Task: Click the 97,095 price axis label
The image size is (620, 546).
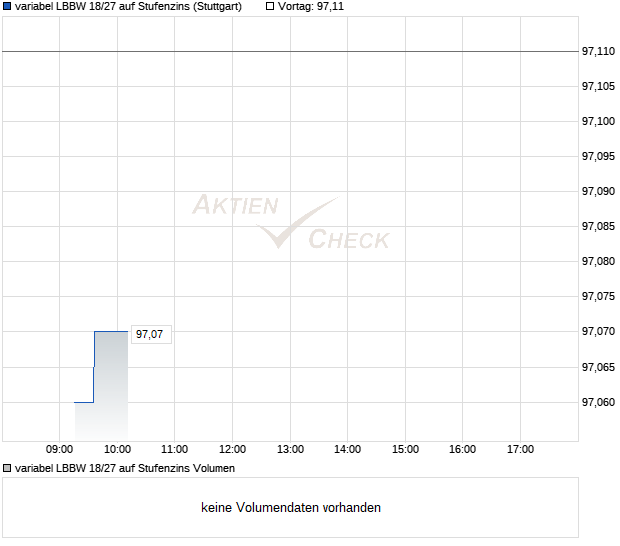Action: tap(598, 157)
